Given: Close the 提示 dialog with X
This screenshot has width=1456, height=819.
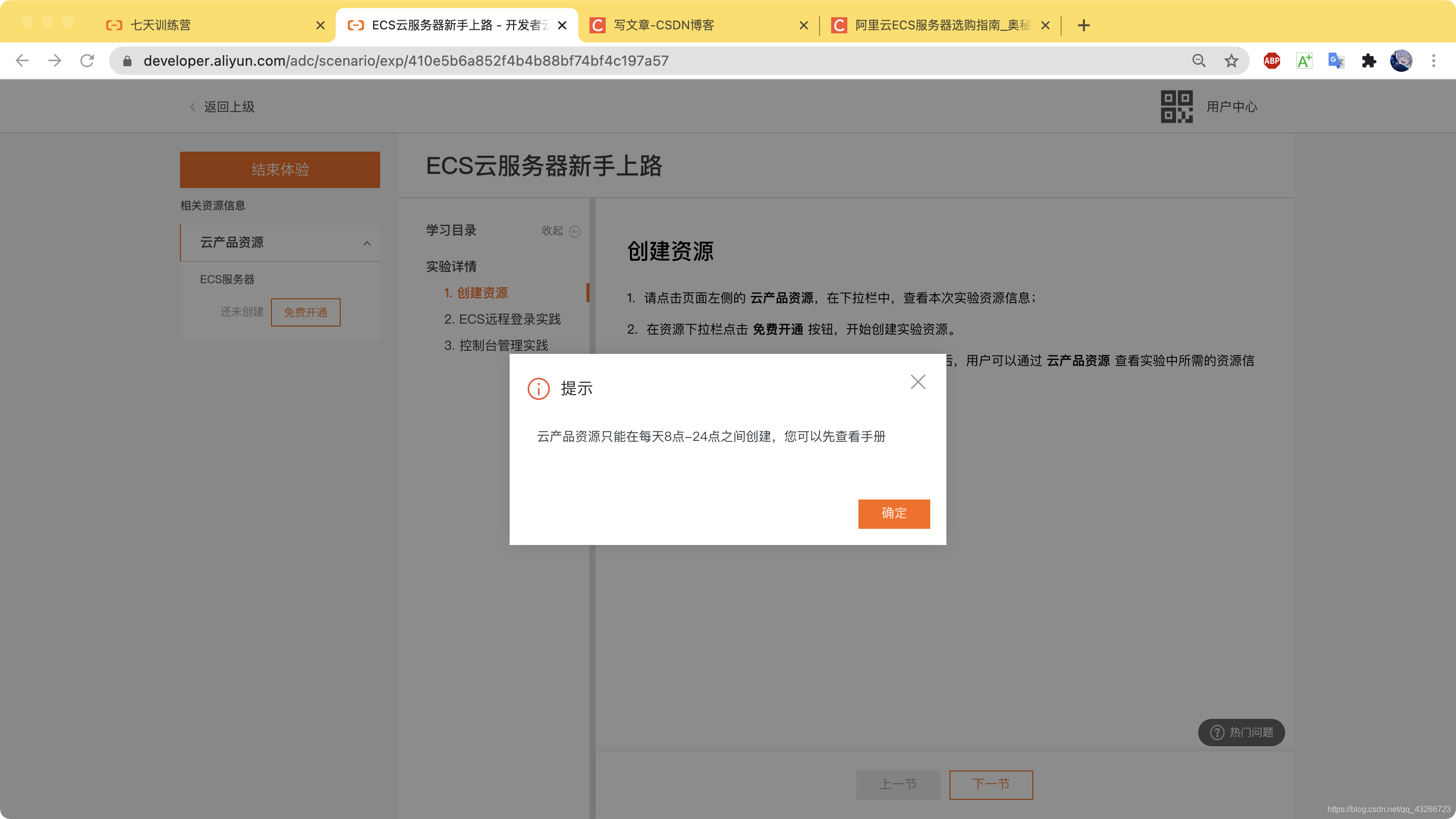Looking at the screenshot, I should 918,382.
